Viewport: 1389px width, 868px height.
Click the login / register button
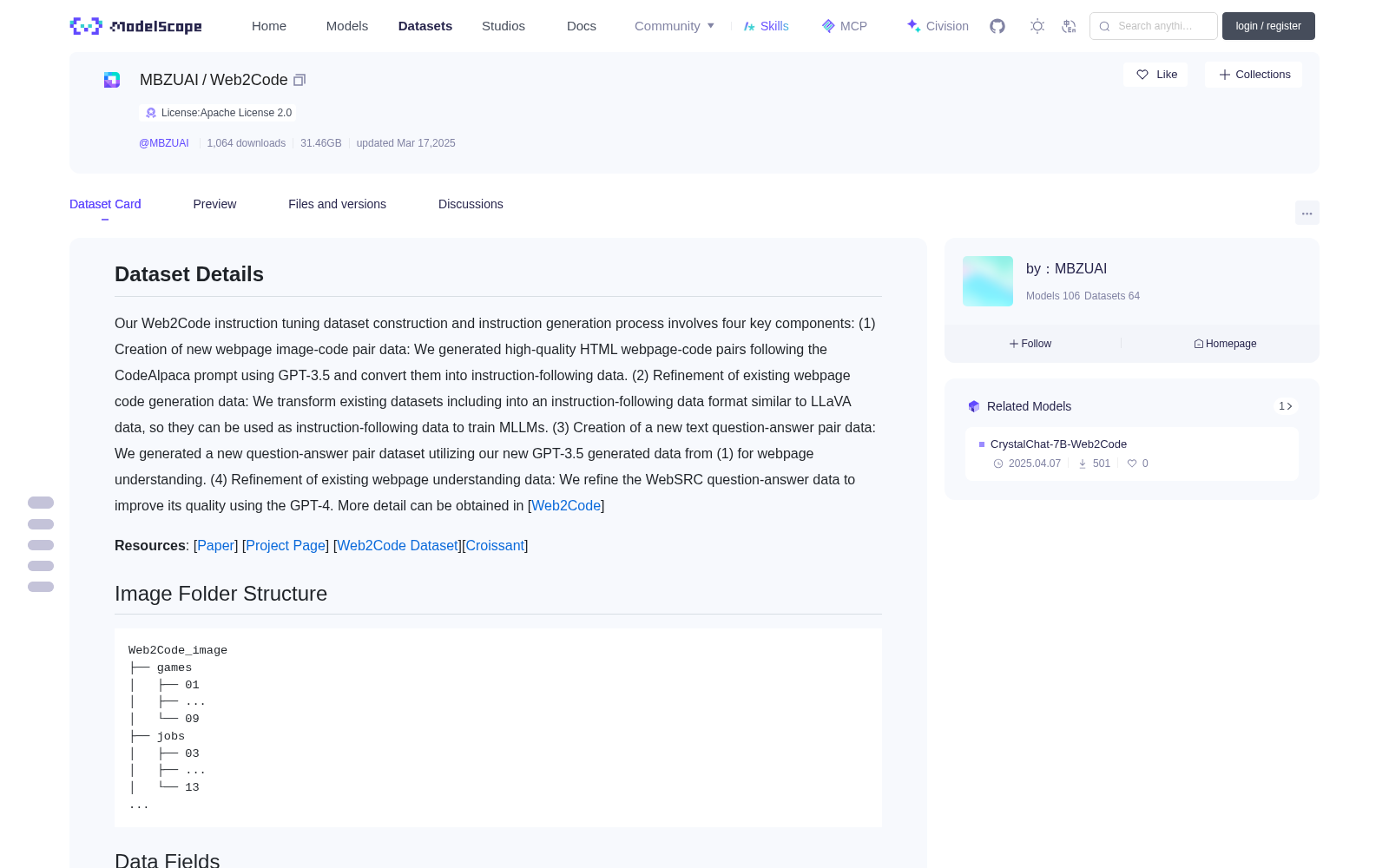tap(1268, 26)
